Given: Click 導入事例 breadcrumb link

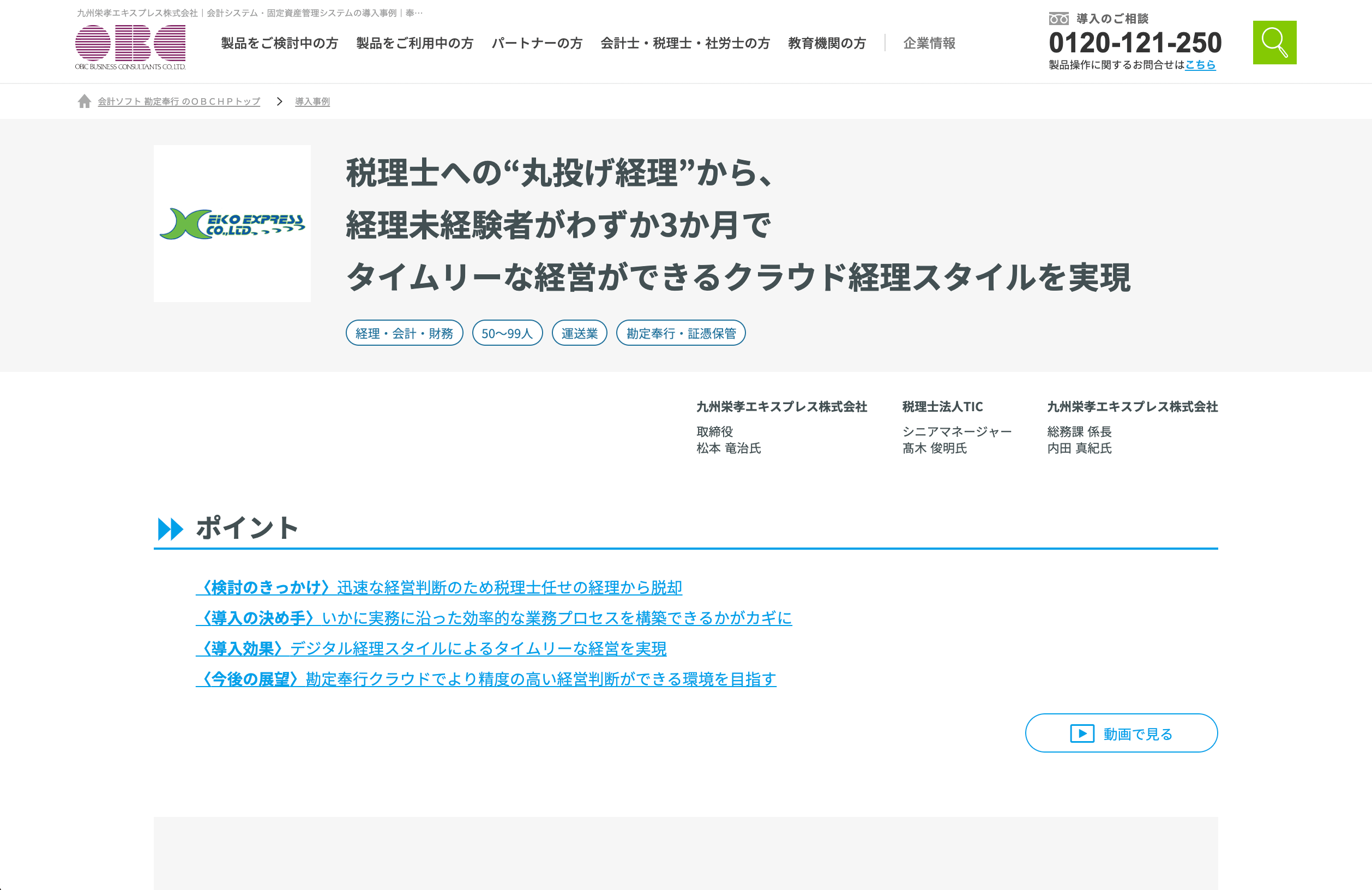Looking at the screenshot, I should 312,101.
